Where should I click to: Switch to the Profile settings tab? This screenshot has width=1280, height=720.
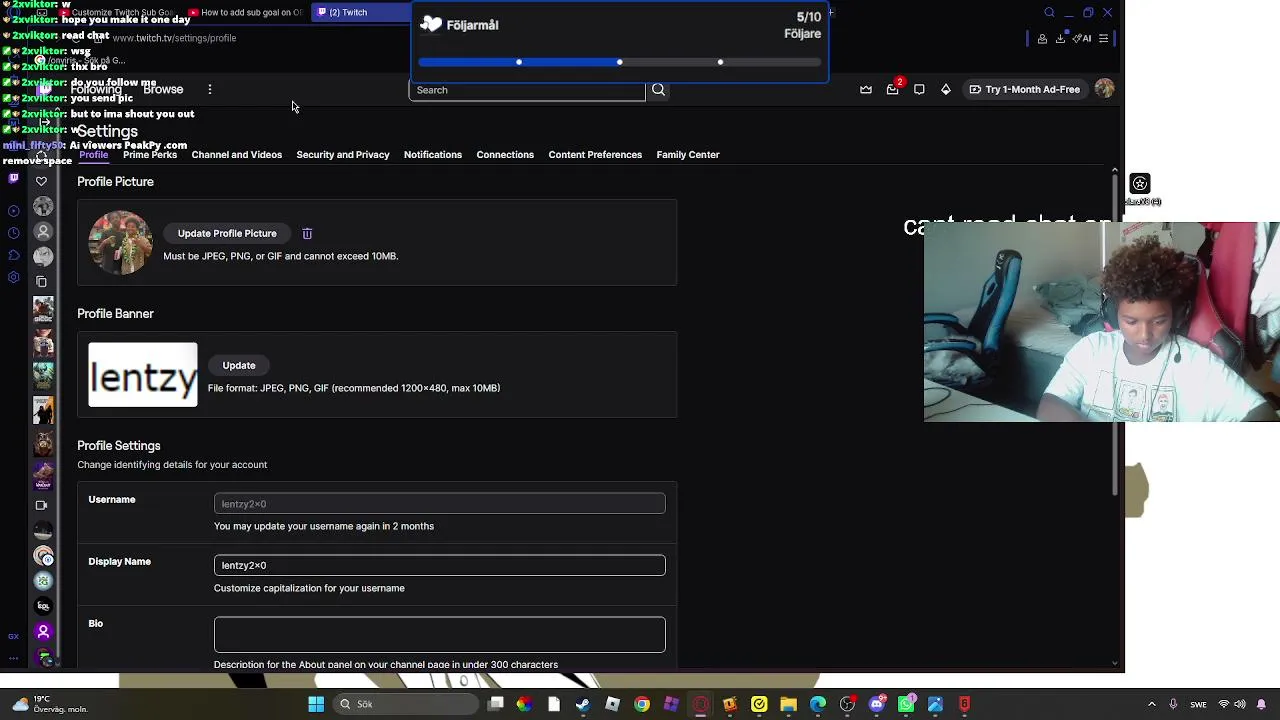point(93,155)
